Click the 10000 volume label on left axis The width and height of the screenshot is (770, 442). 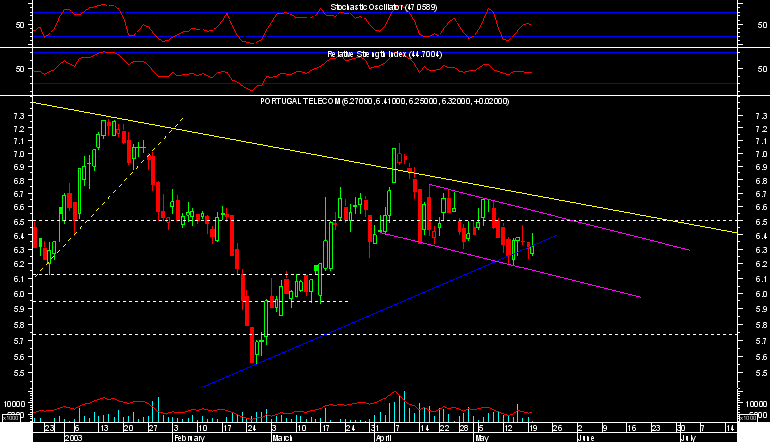coord(14,404)
